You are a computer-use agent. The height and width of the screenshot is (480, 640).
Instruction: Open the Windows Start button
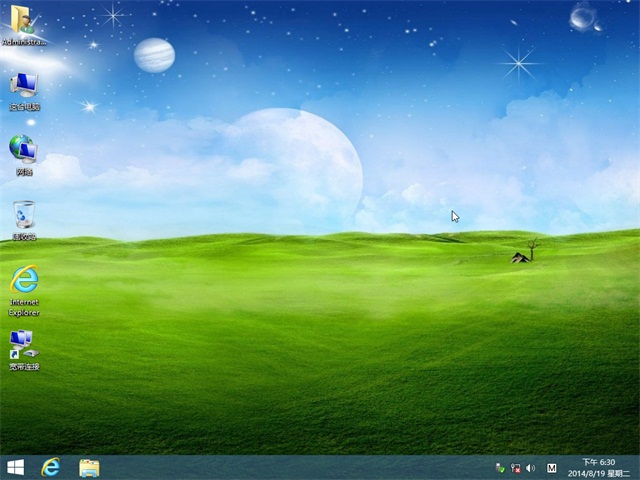tap(16, 467)
